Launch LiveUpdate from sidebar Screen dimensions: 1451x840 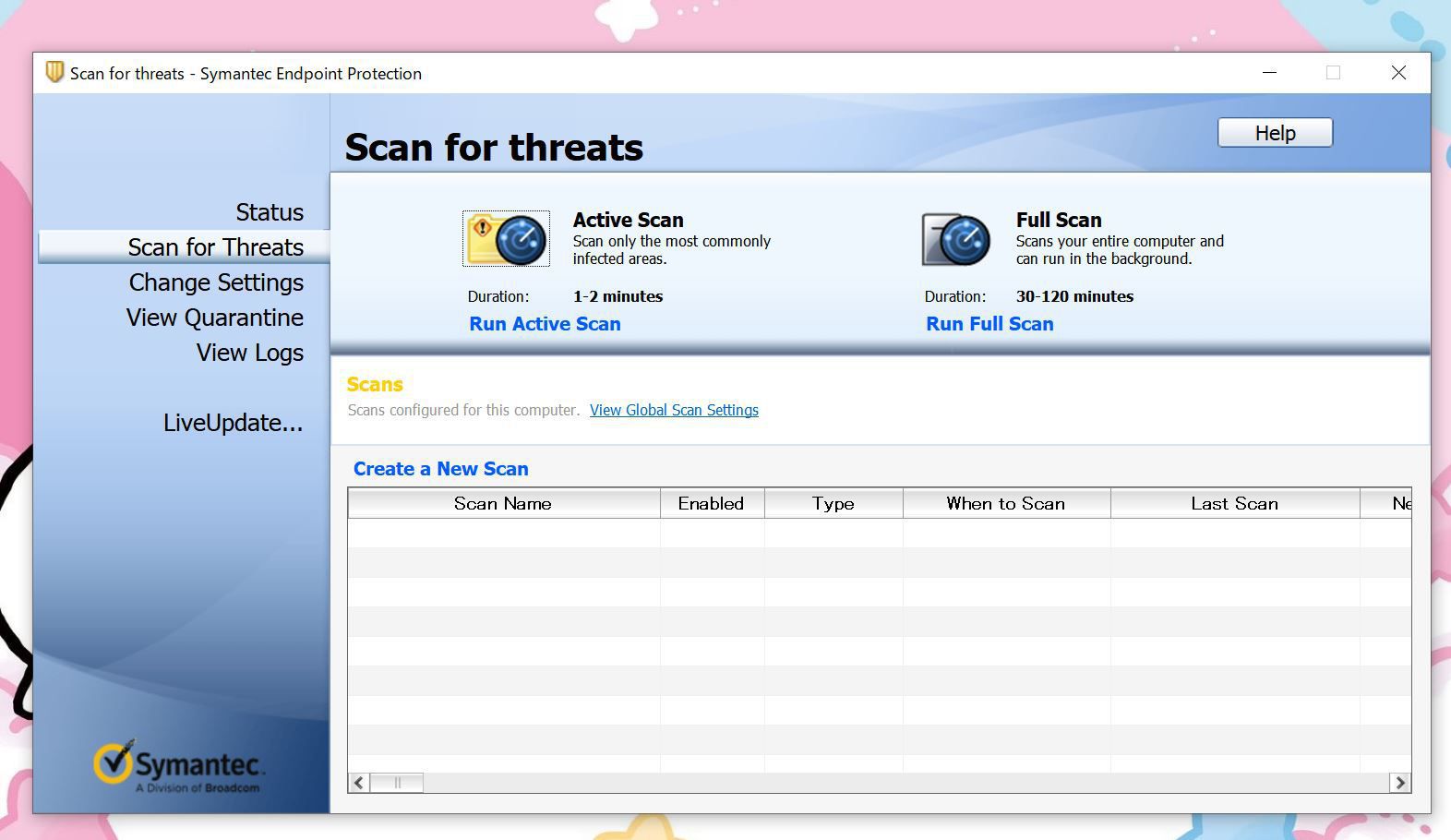[x=234, y=423]
